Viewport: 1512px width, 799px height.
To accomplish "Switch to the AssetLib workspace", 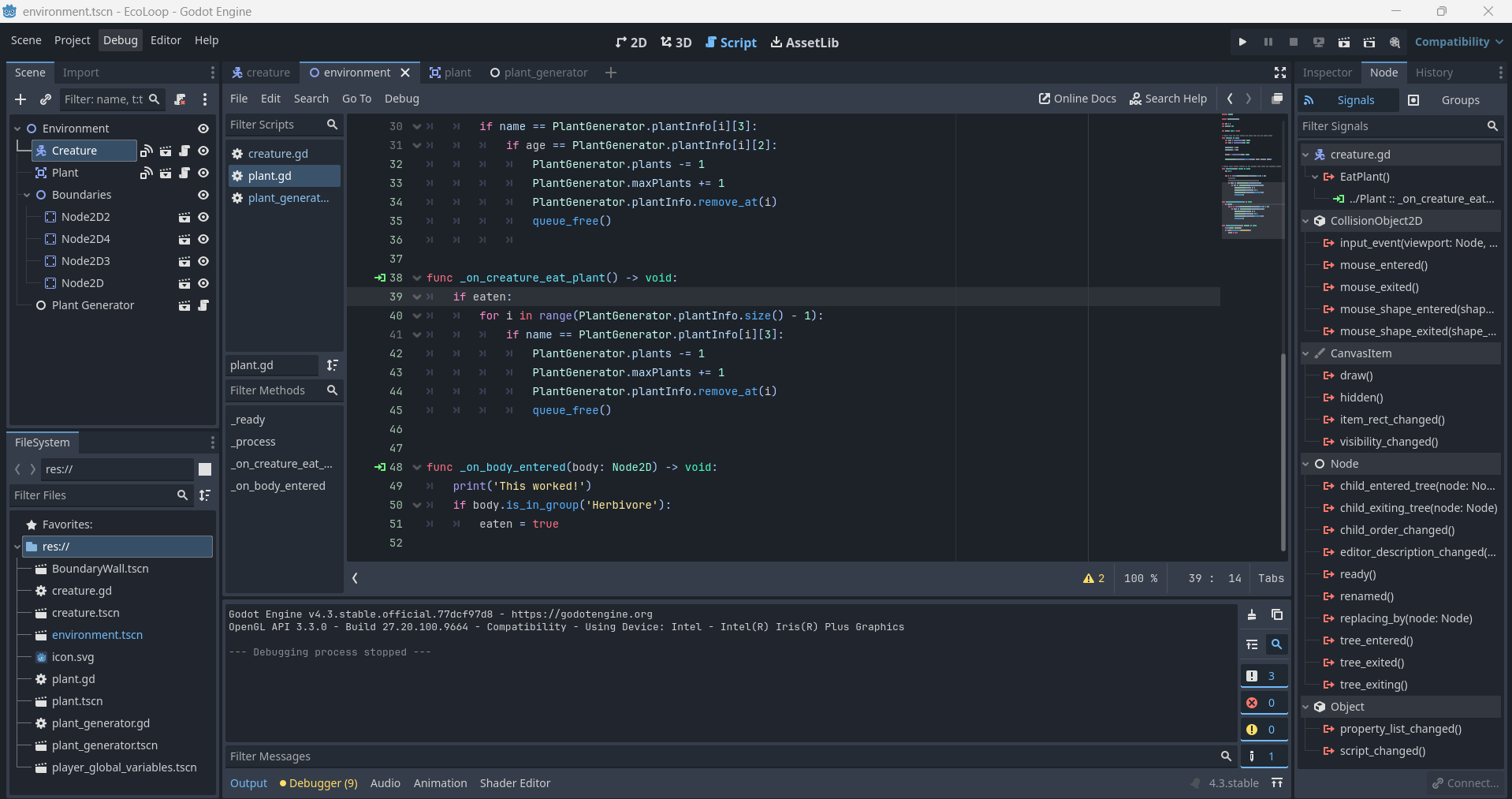I will [804, 43].
